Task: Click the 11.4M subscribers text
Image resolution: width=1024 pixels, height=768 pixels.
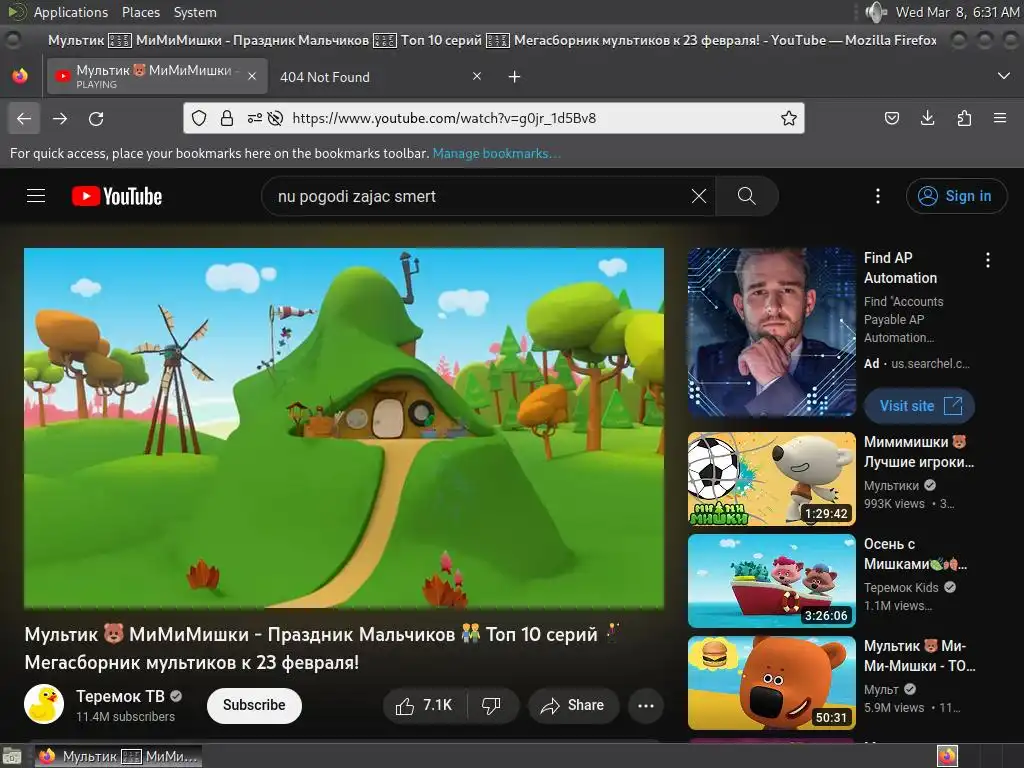Action: (125, 716)
